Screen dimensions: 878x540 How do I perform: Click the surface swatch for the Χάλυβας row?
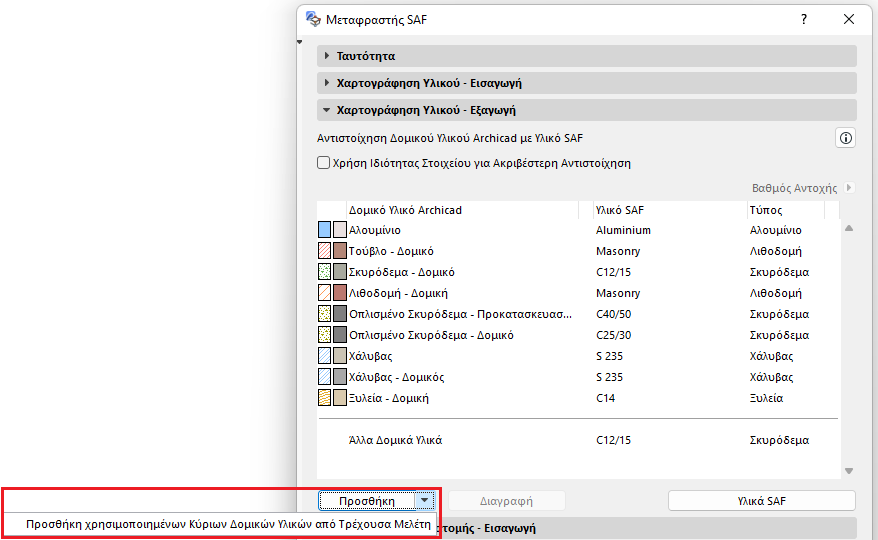point(339,356)
